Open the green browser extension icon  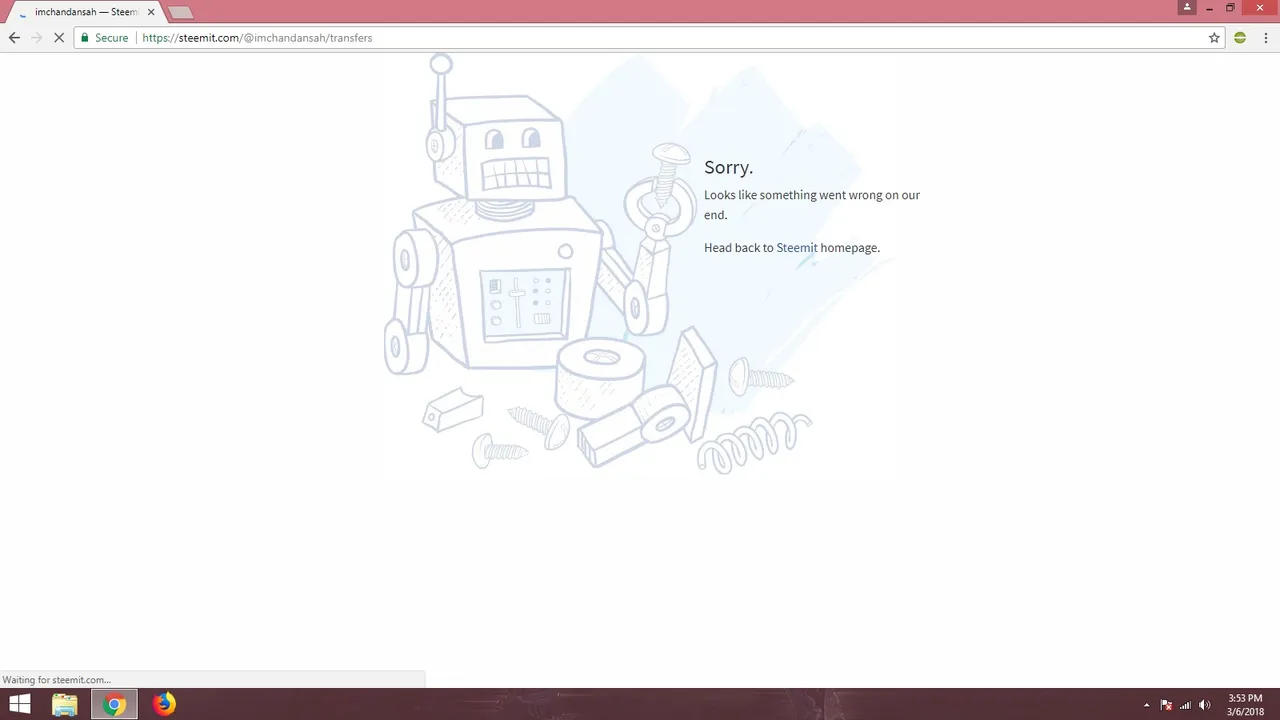tap(1240, 38)
